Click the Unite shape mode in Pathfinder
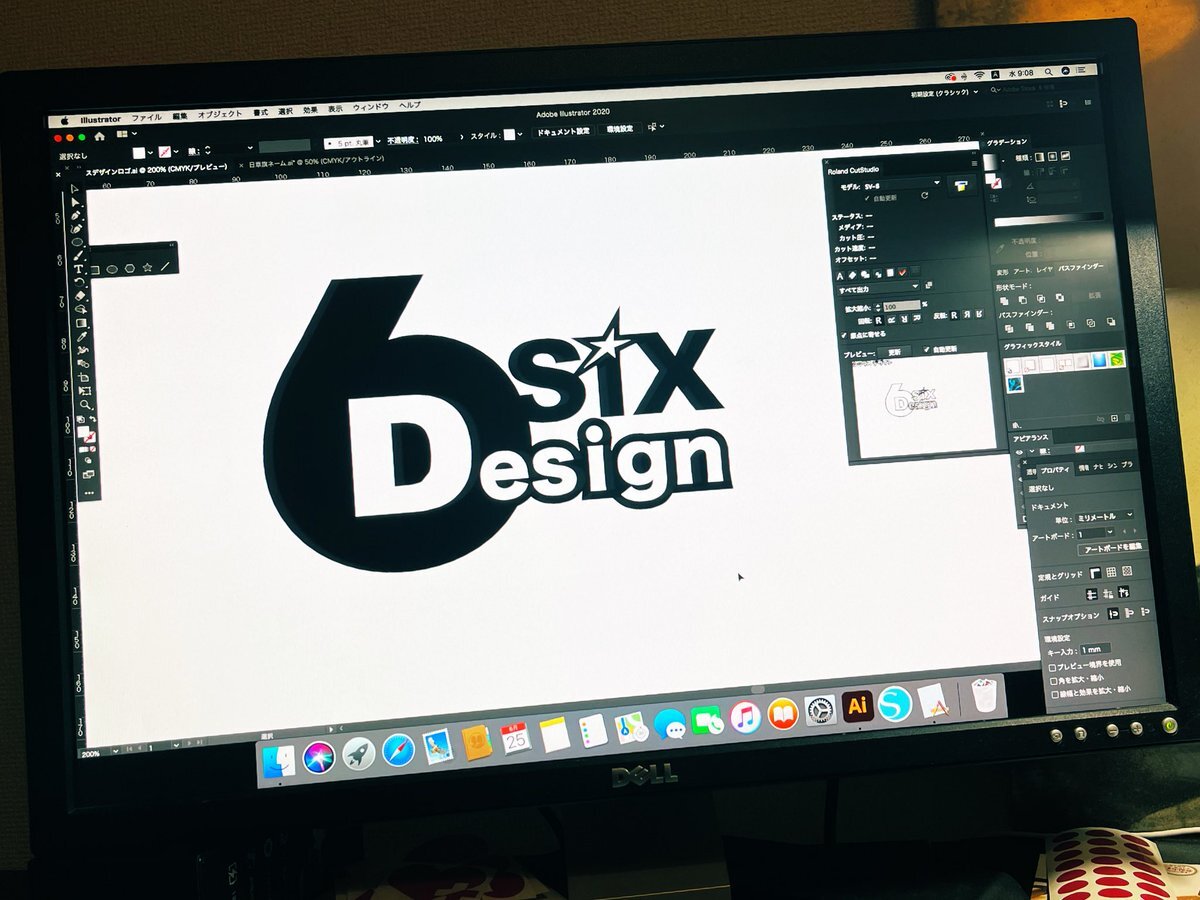Image resolution: width=1200 pixels, height=900 pixels. [1004, 300]
